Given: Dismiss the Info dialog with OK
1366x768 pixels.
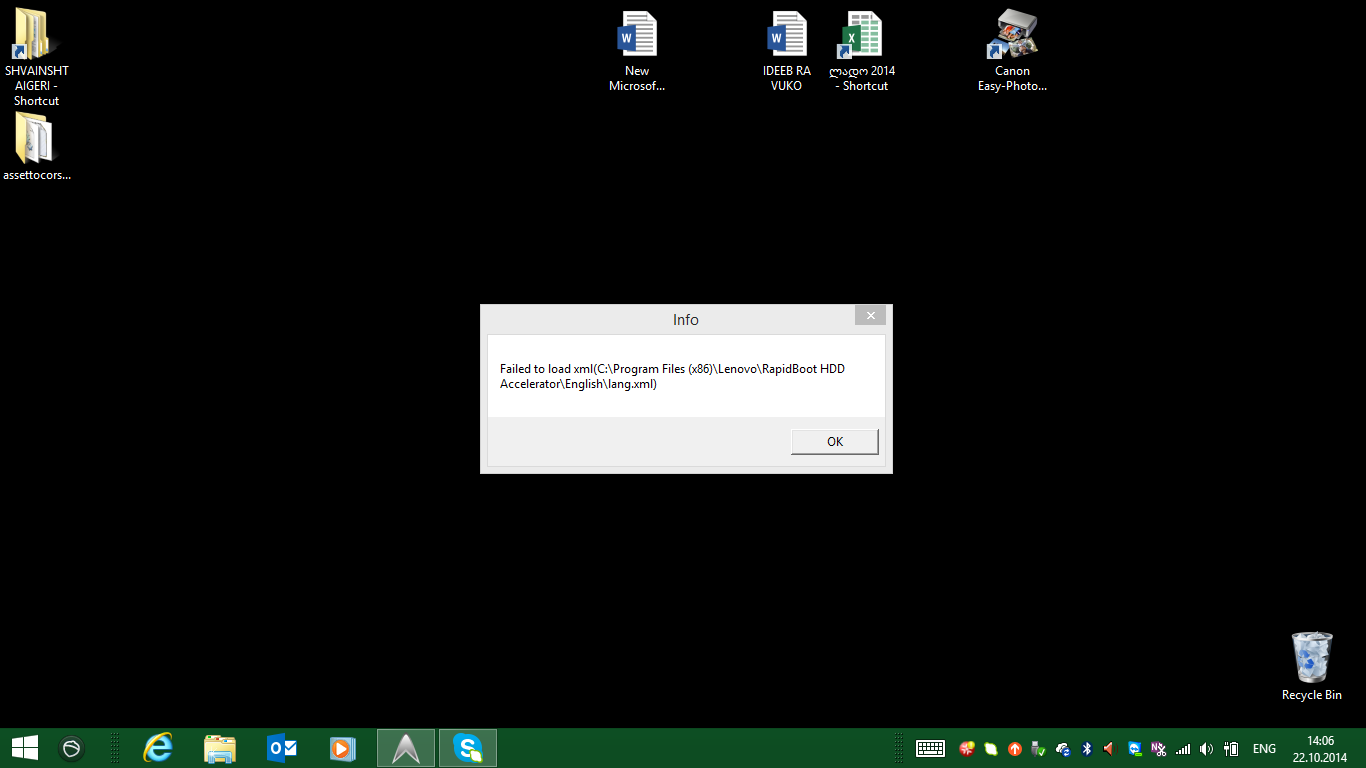Looking at the screenshot, I should 834,440.
